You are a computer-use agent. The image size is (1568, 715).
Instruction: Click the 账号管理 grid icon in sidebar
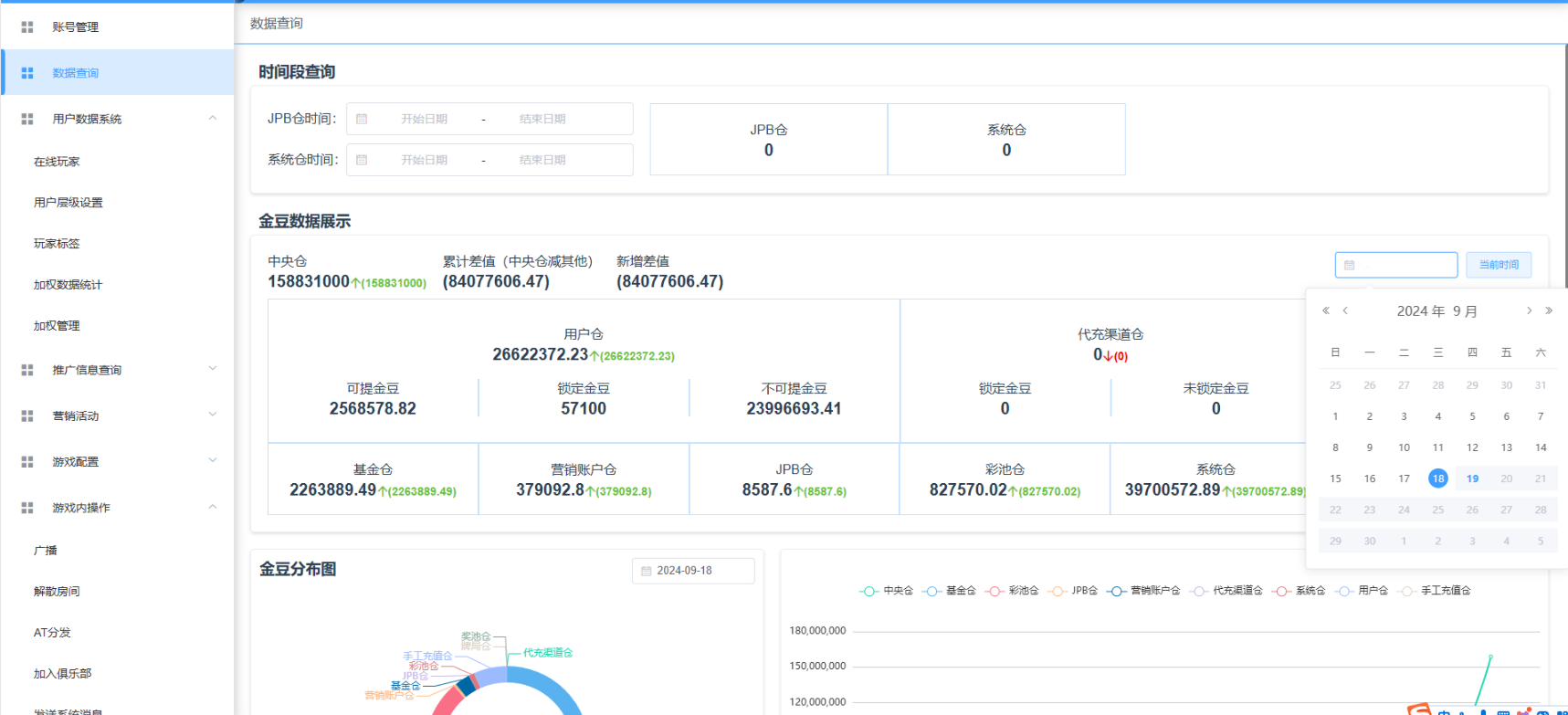(27, 27)
